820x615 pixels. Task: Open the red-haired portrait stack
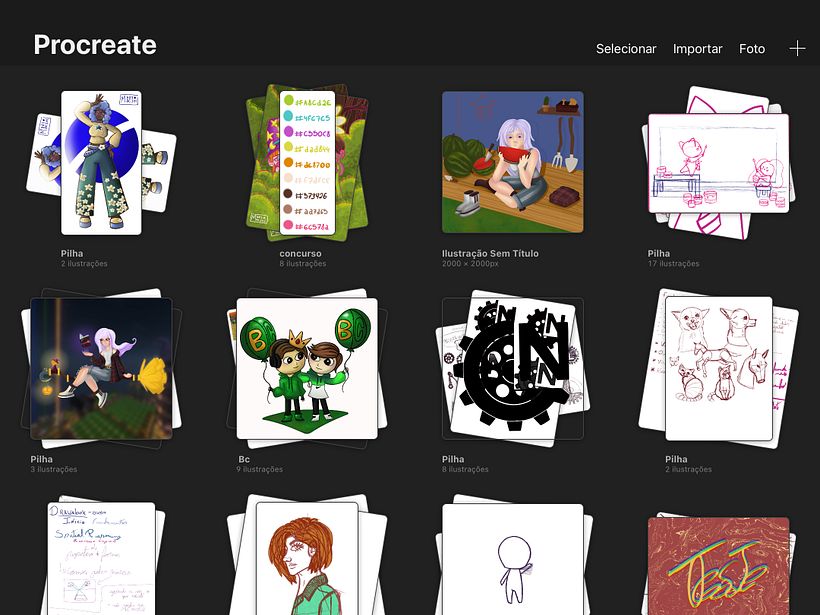[x=306, y=560]
